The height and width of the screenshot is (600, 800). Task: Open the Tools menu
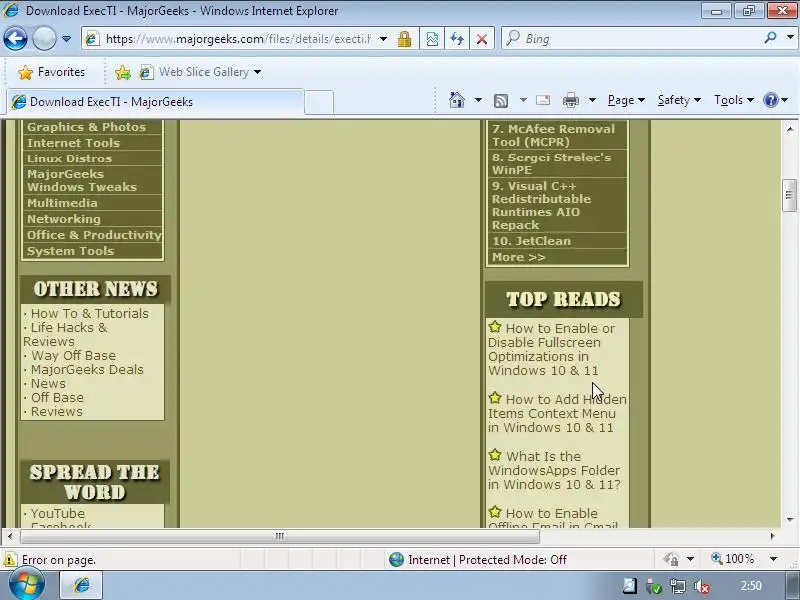click(x=734, y=100)
